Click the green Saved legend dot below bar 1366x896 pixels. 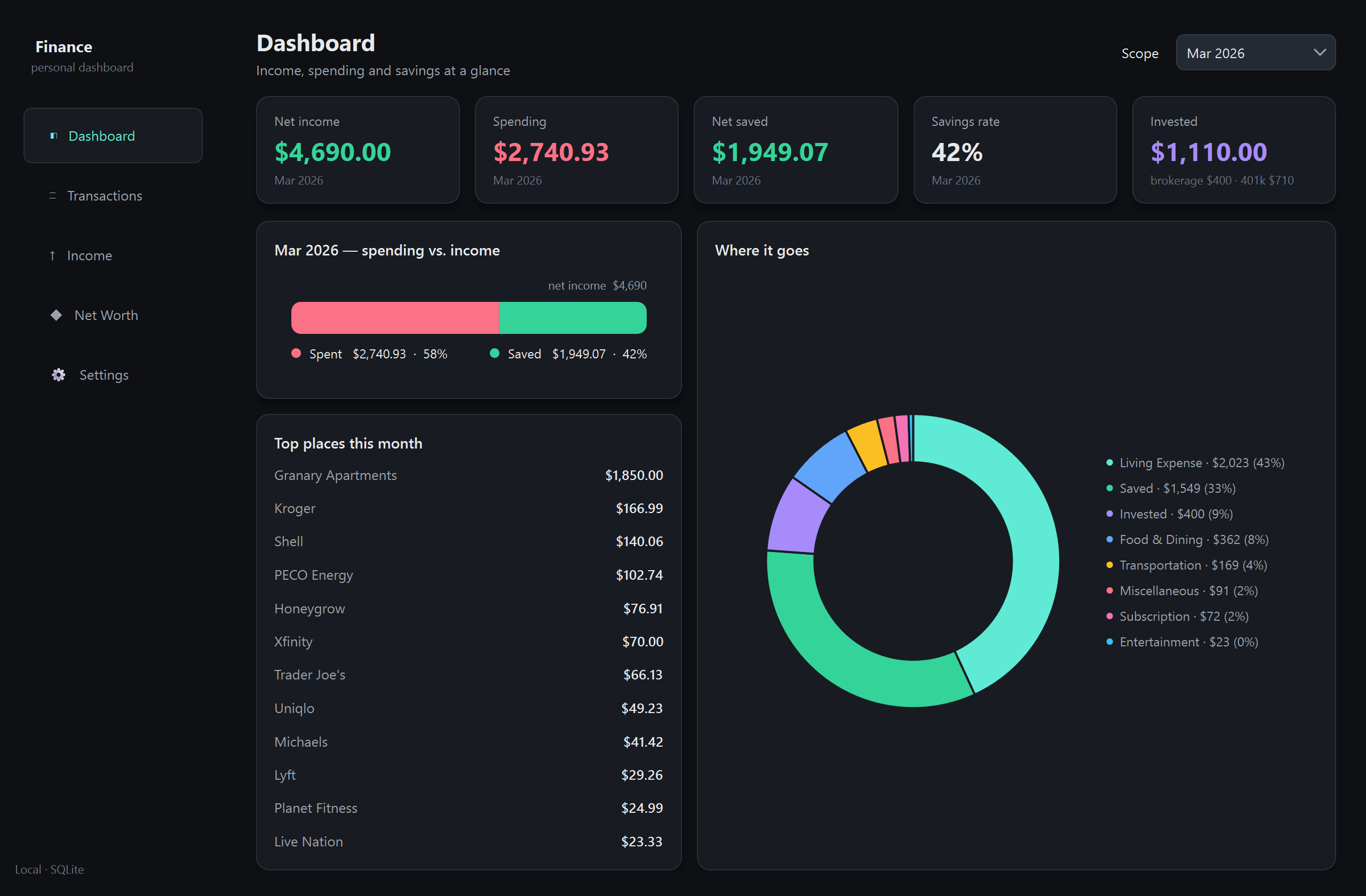pos(494,354)
